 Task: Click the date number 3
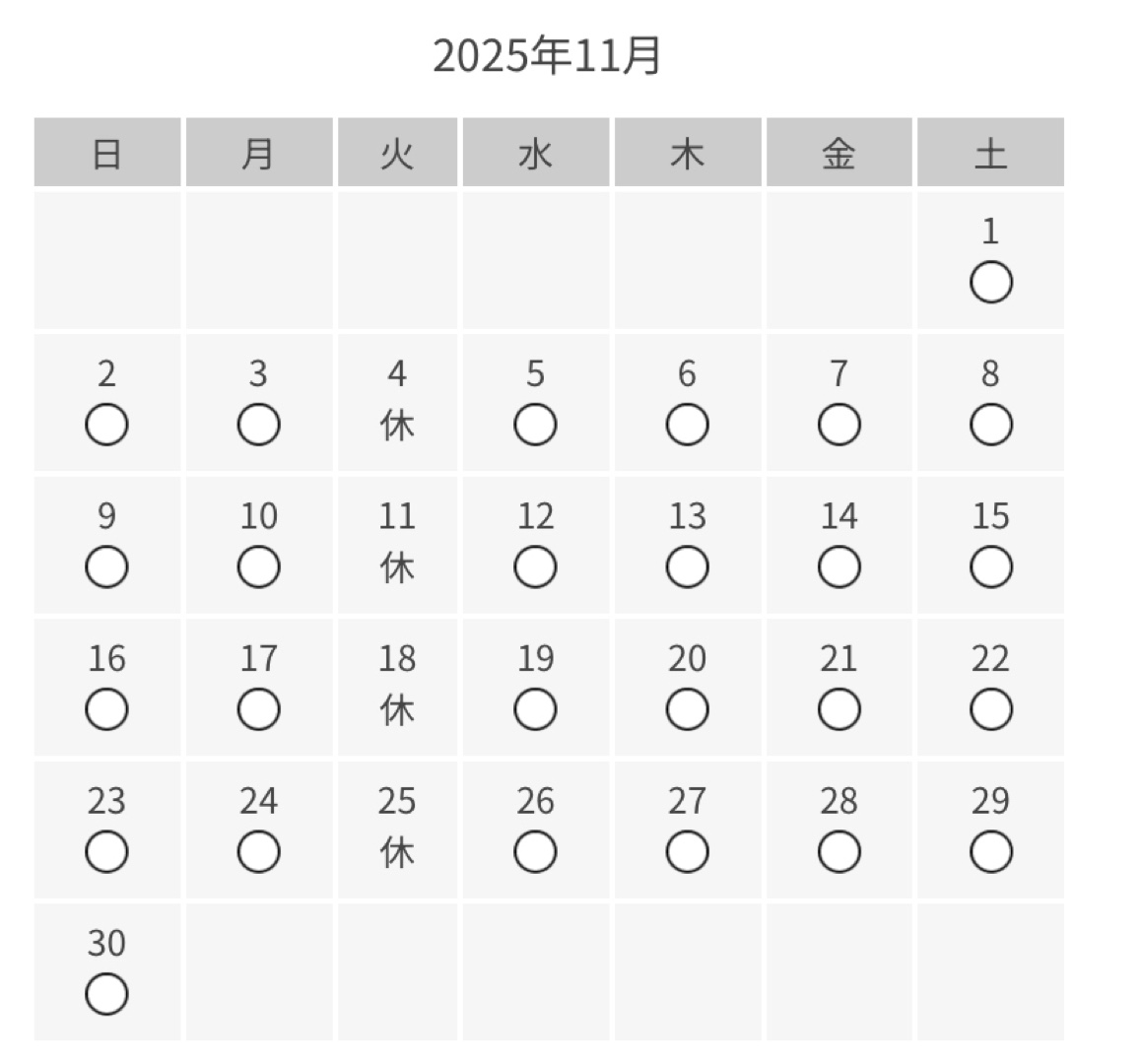(x=258, y=374)
